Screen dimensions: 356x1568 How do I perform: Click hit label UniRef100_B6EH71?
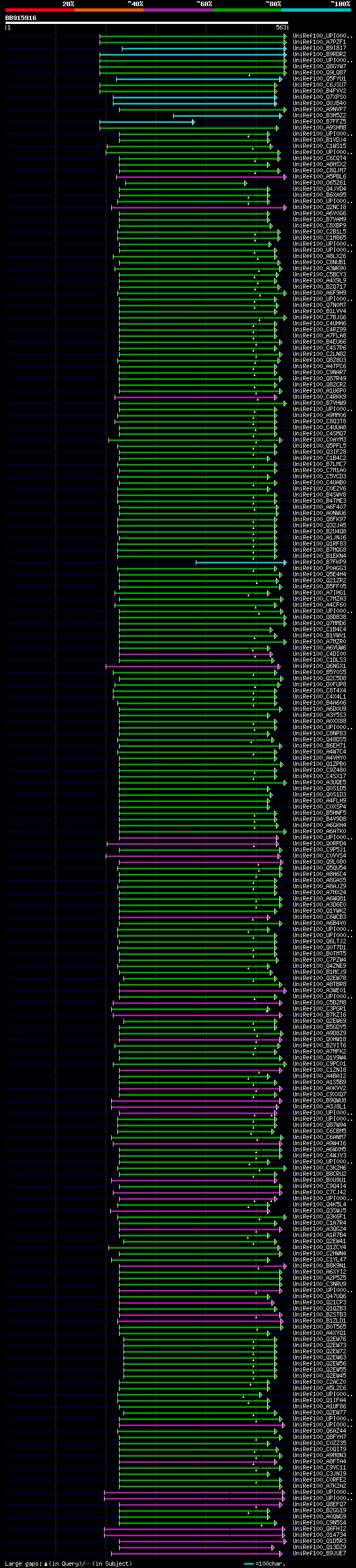tap(319, 746)
